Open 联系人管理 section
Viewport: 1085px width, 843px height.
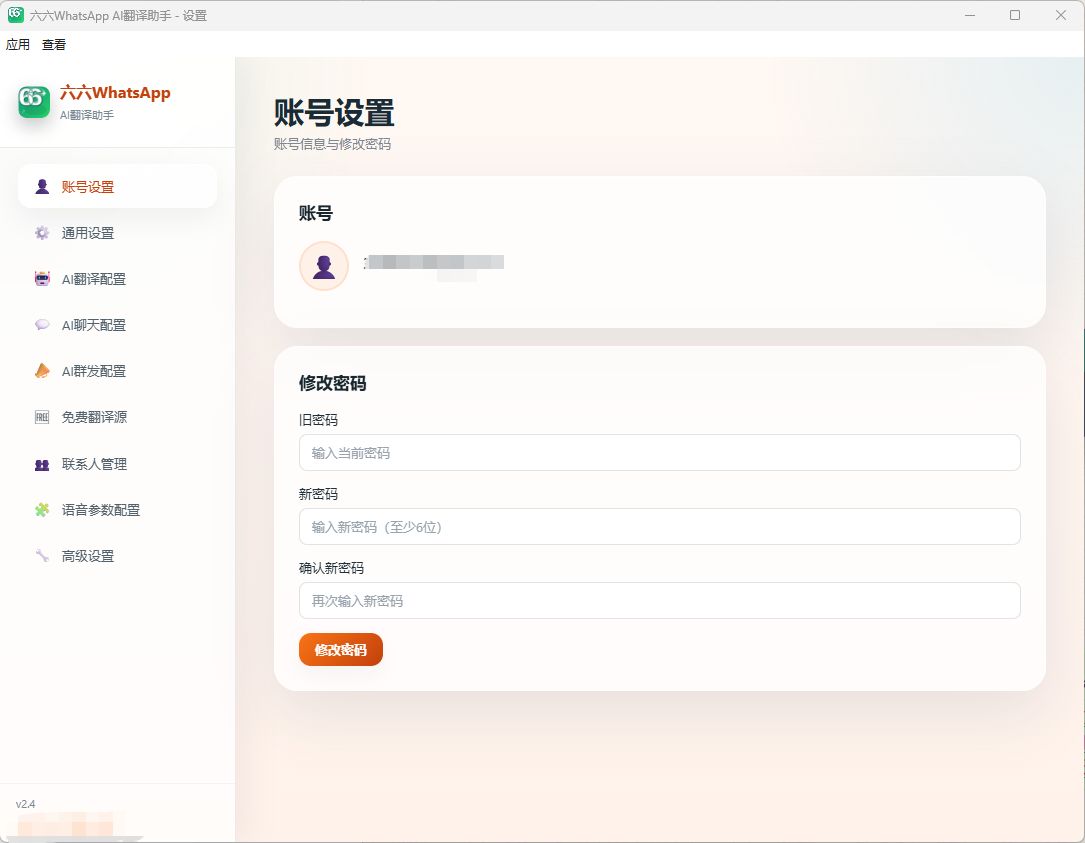tap(118, 464)
